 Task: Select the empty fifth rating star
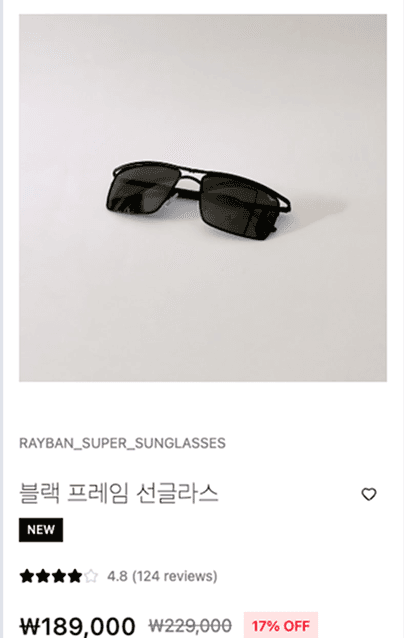(91, 576)
